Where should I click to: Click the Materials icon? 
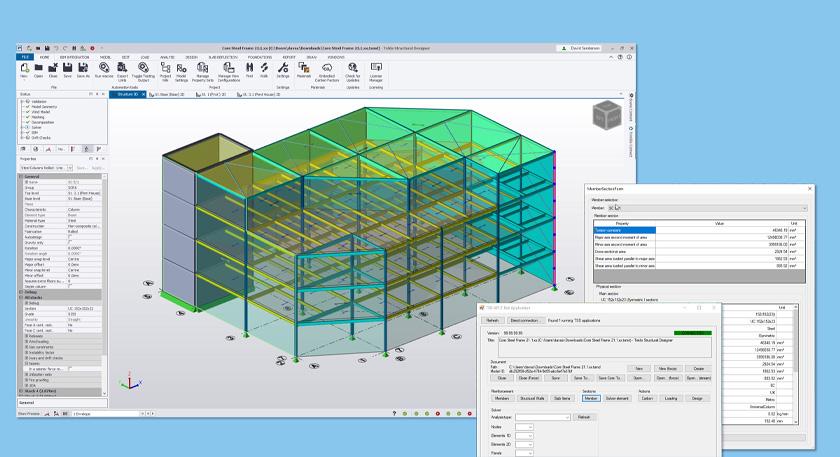point(304,67)
